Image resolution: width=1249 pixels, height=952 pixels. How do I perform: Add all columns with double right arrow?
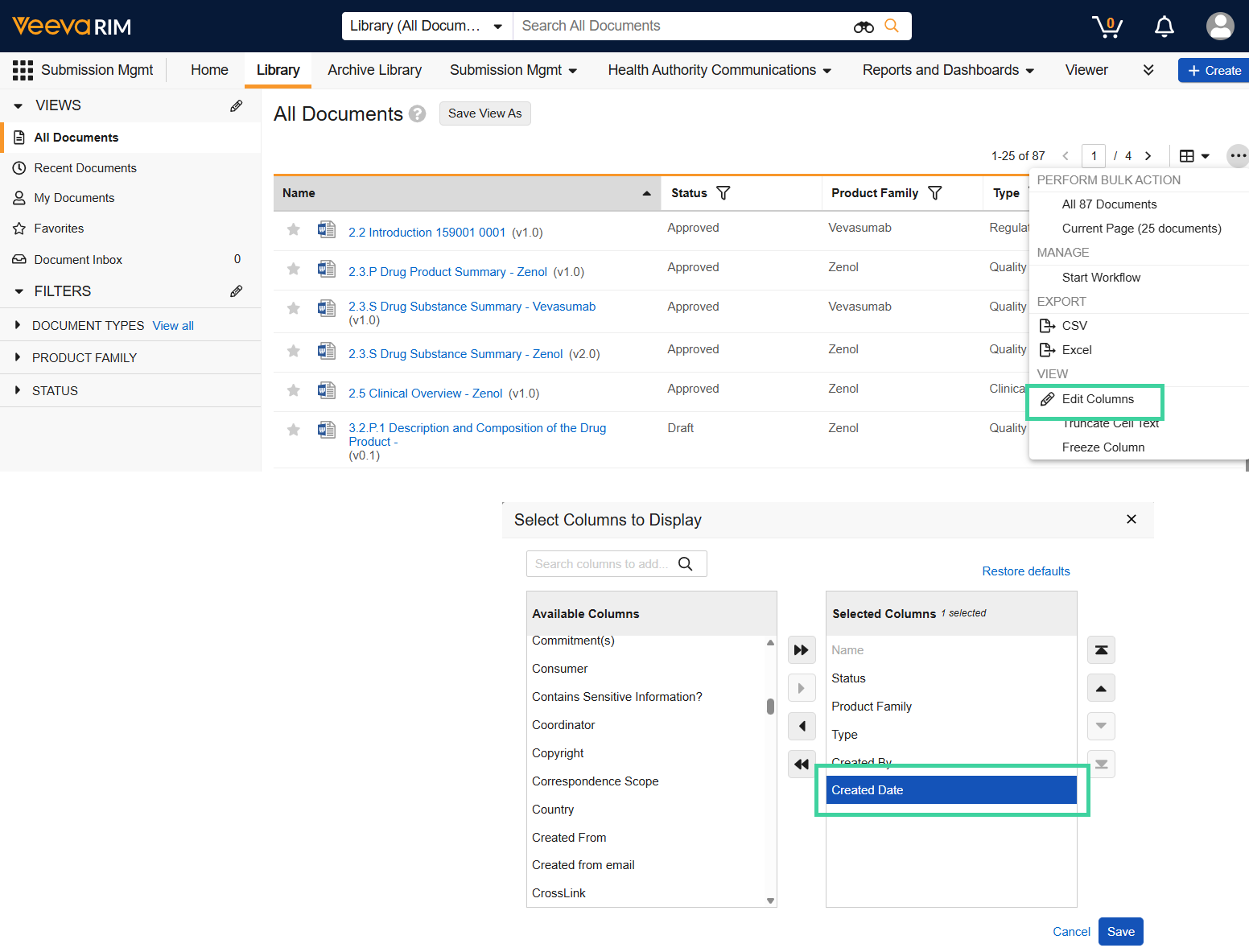point(801,649)
